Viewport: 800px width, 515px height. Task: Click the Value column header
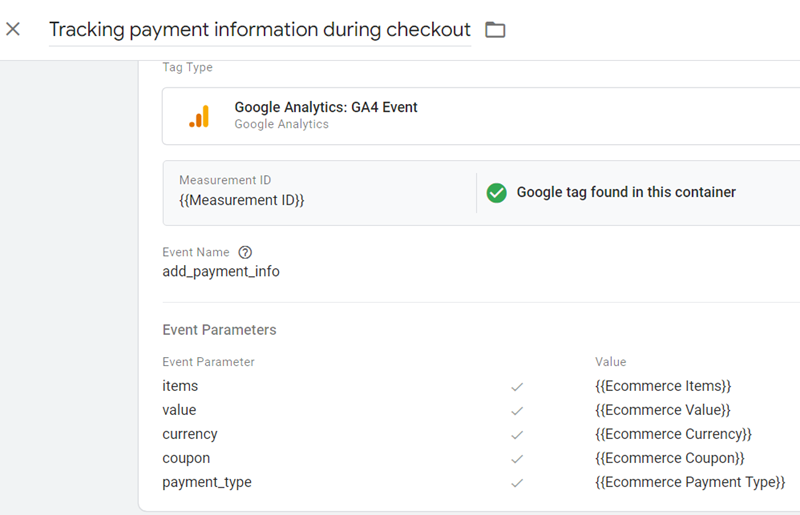pyautogui.click(x=610, y=362)
